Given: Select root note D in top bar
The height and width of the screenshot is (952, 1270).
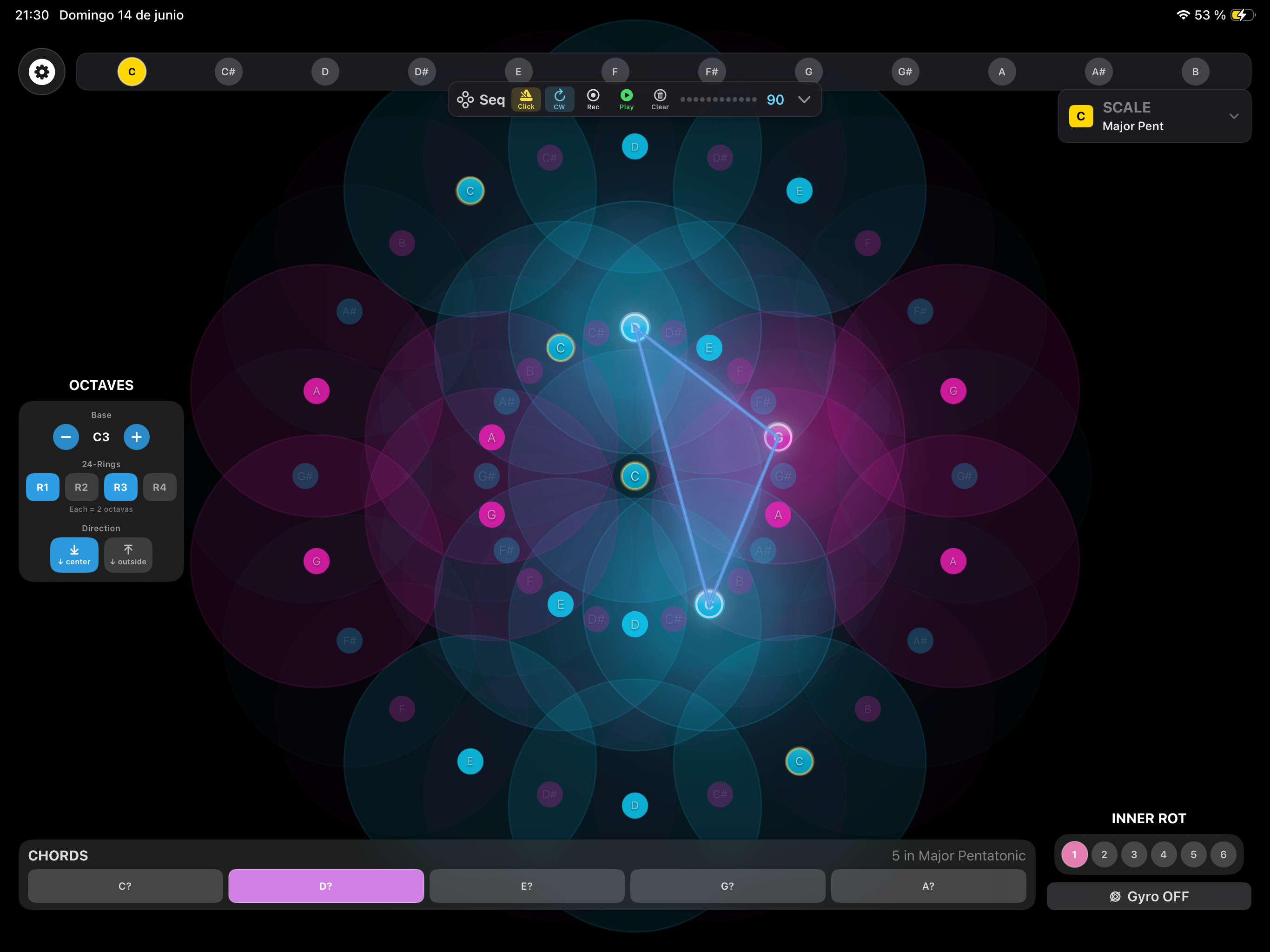Looking at the screenshot, I should tap(325, 72).
